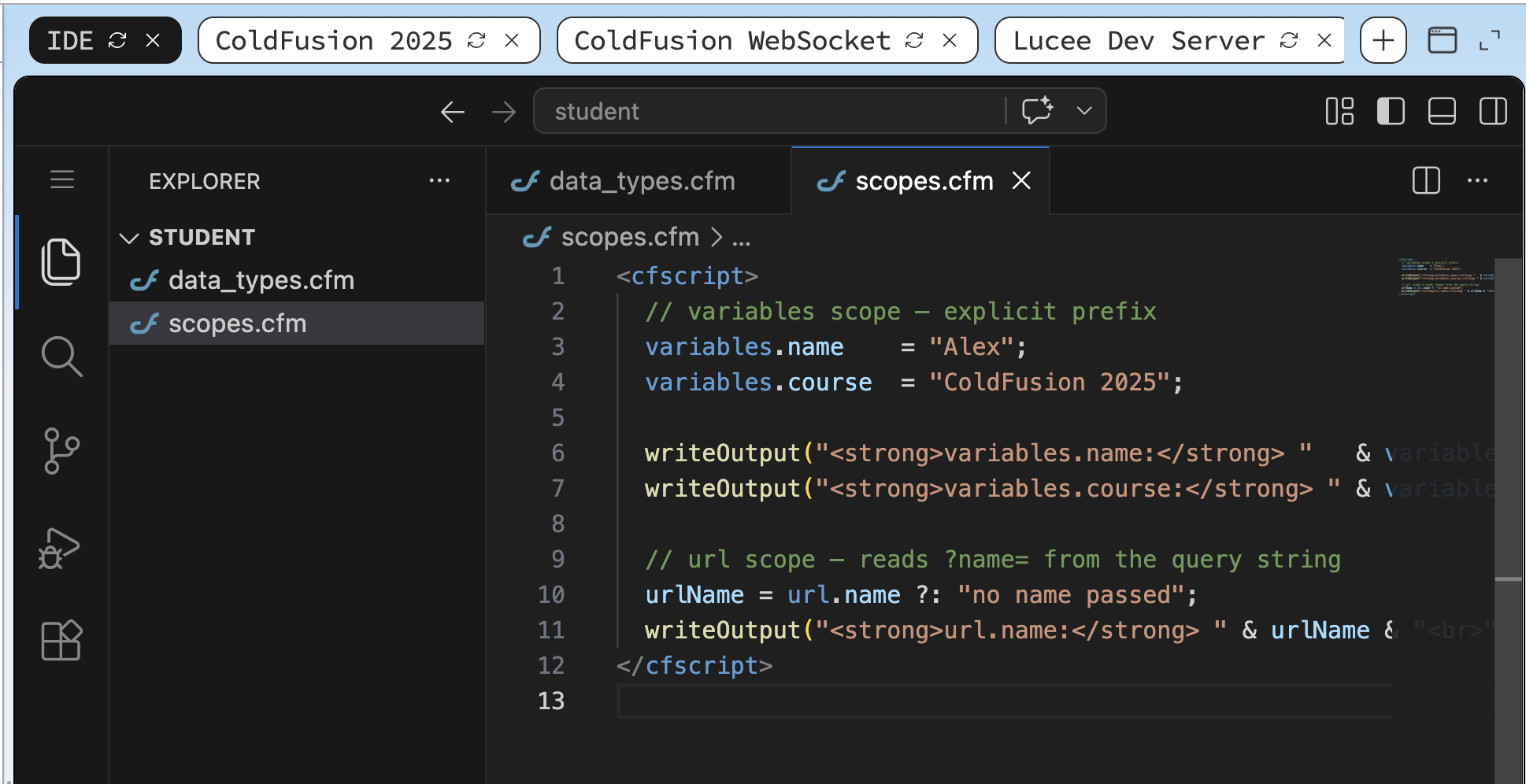The width and height of the screenshot is (1526, 784).
Task: Open the Run and Debug view
Action: pyautogui.click(x=60, y=548)
